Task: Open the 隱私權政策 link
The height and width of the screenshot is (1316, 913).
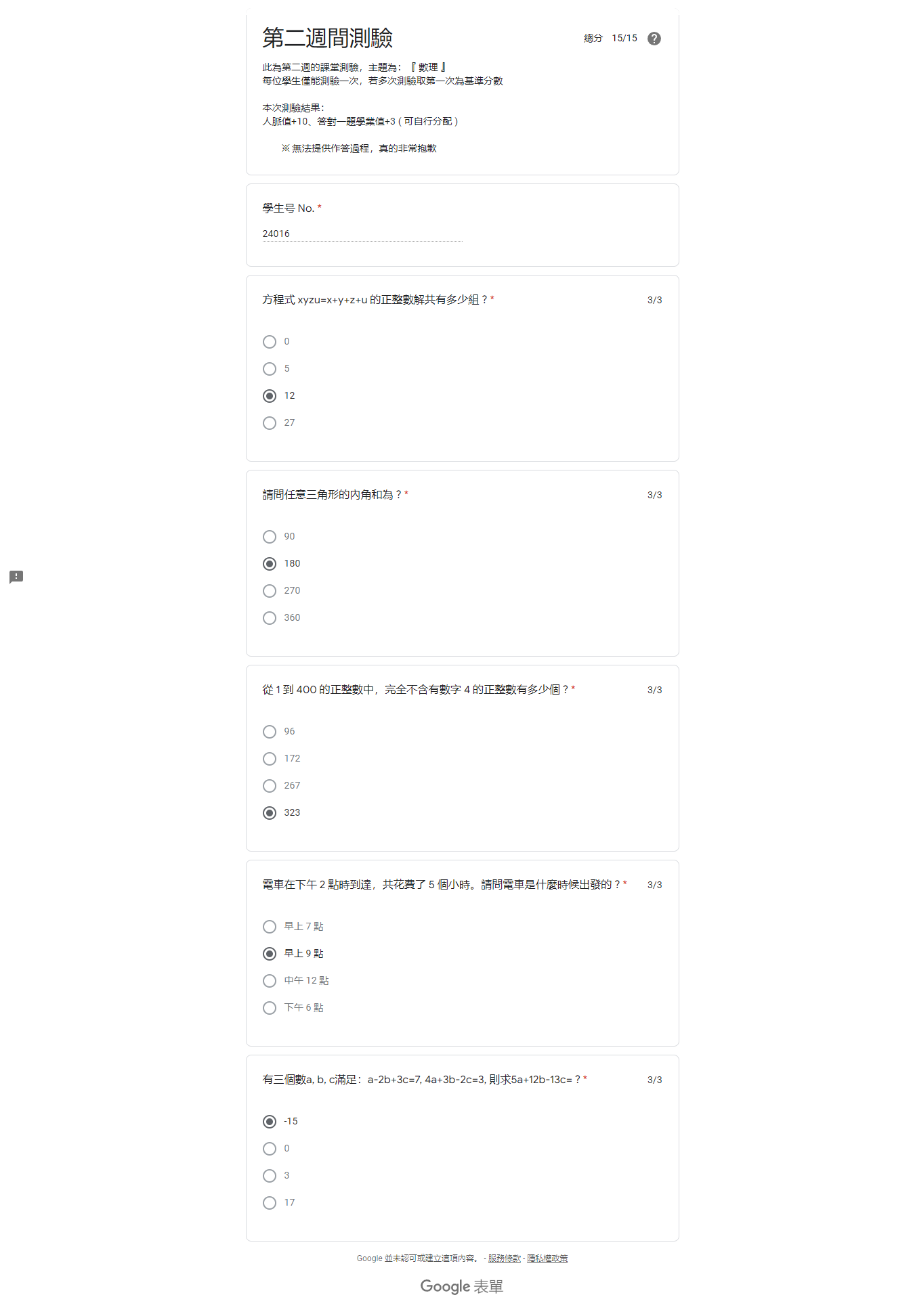Action: [547, 1258]
